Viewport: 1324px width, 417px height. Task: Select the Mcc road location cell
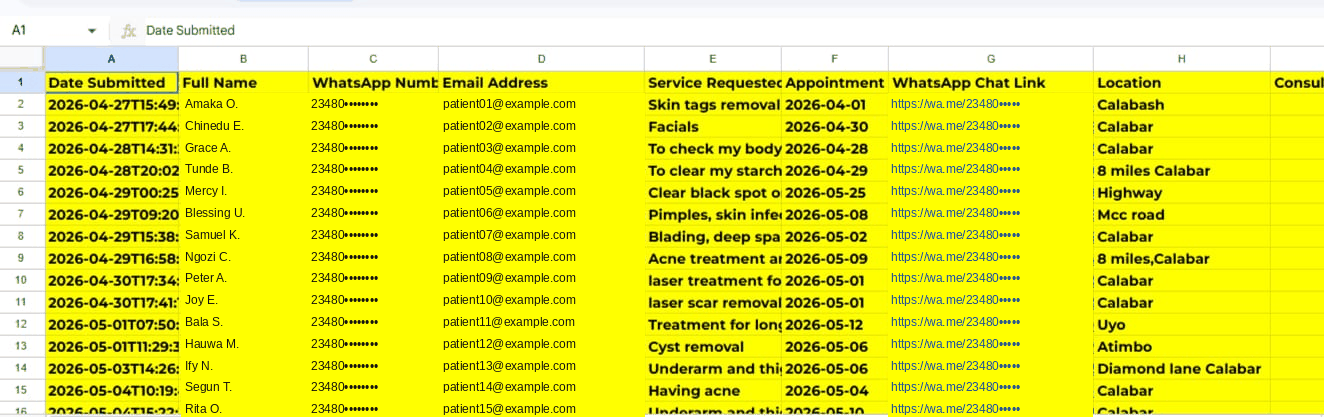[x=1182, y=213]
